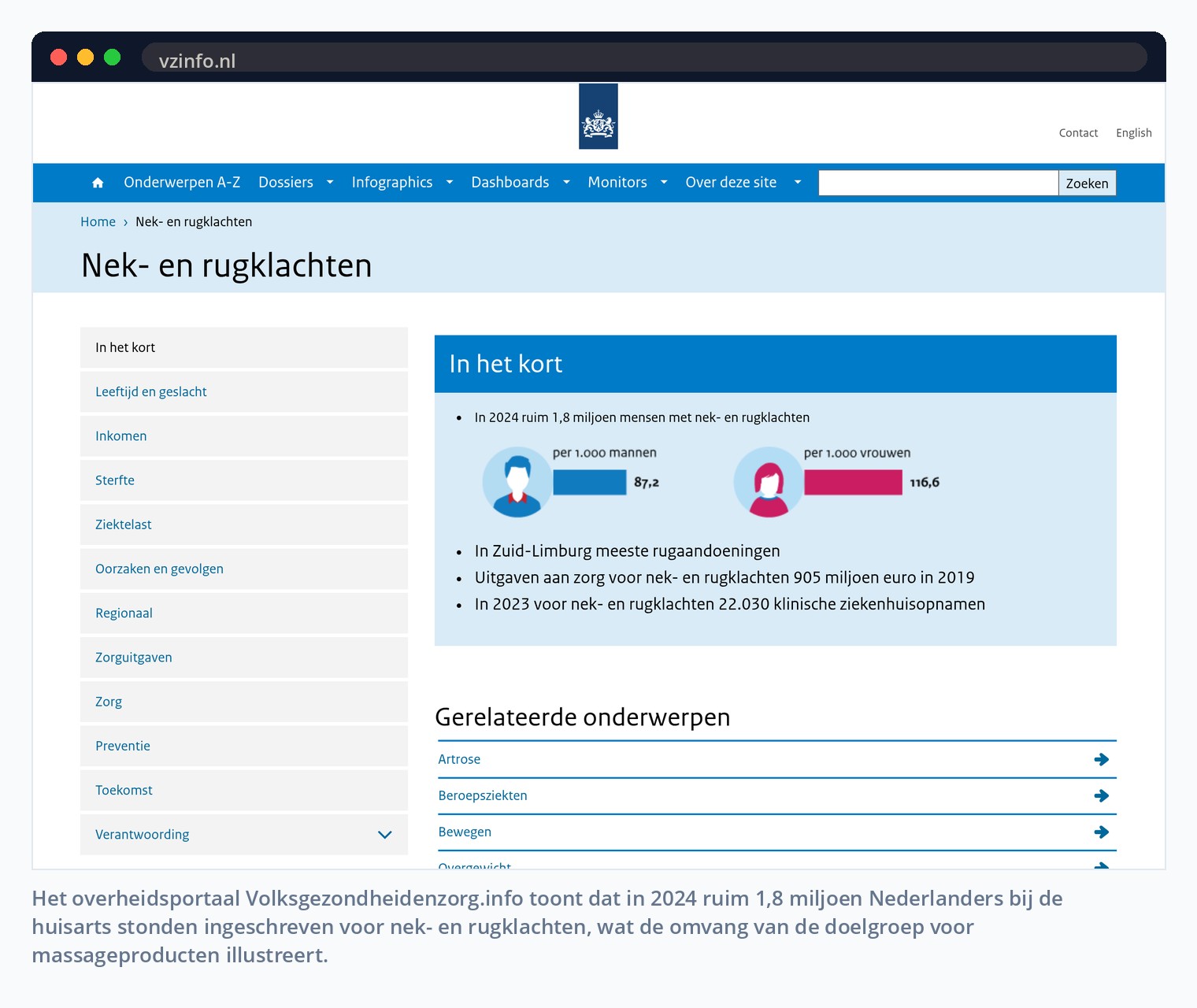This screenshot has height=1008, width=1197.
Task: Open the Contact link
Action: [1078, 133]
